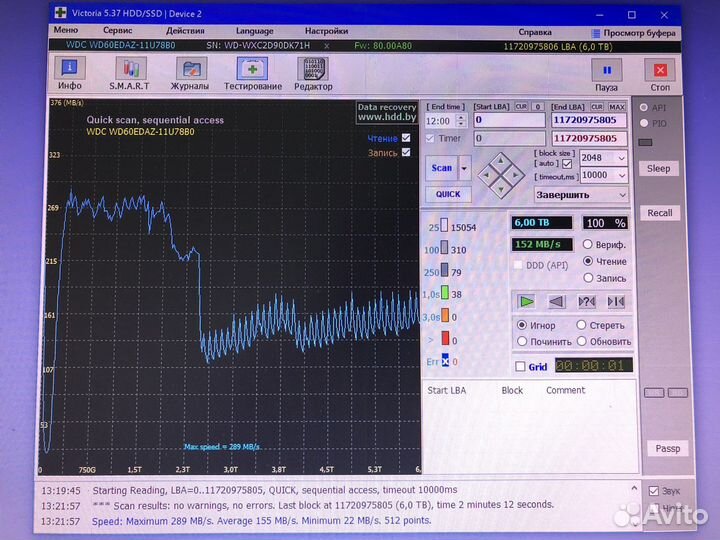Click the Start LBA input field
Viewport: 720px width, 540px height.
(507, 120)
